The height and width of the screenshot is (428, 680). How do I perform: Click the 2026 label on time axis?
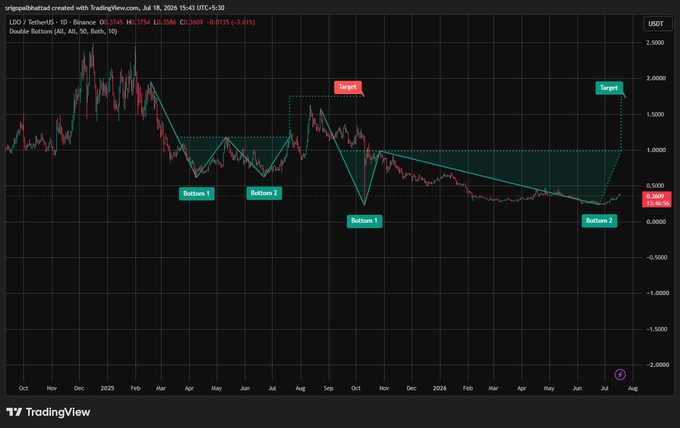pyautogui.click(x=439, y=388)
